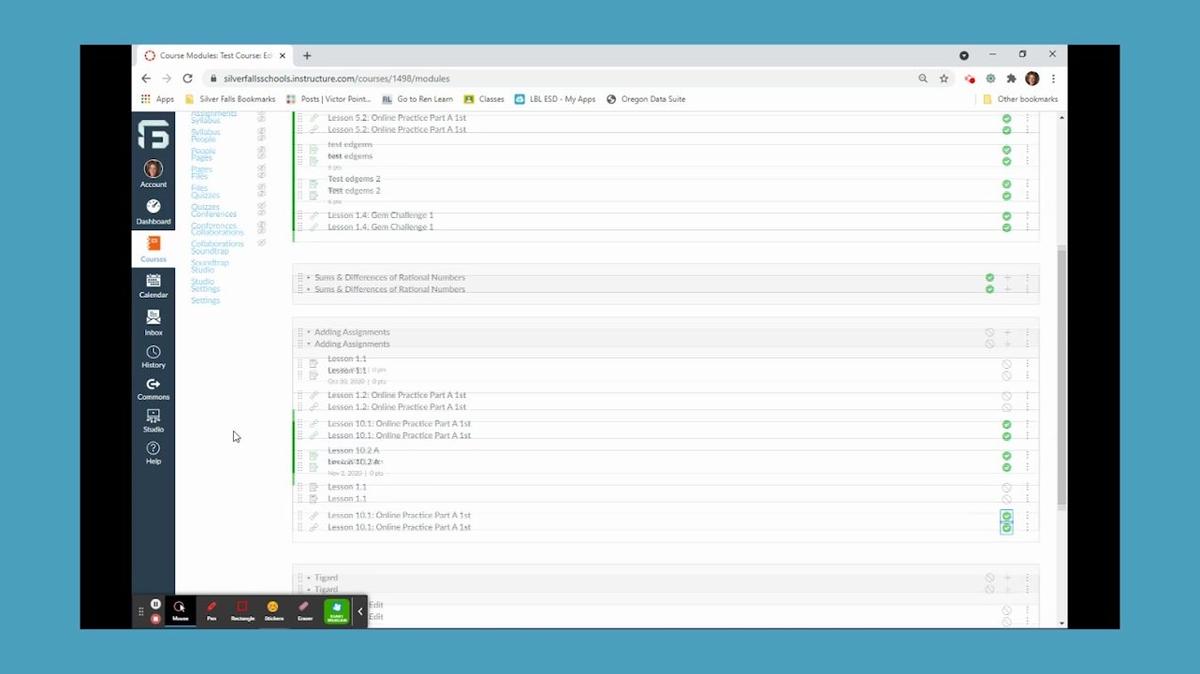Choose the Eraser annotation tool
Viewport: 1200px width, 674px height.
click(304, 610)
